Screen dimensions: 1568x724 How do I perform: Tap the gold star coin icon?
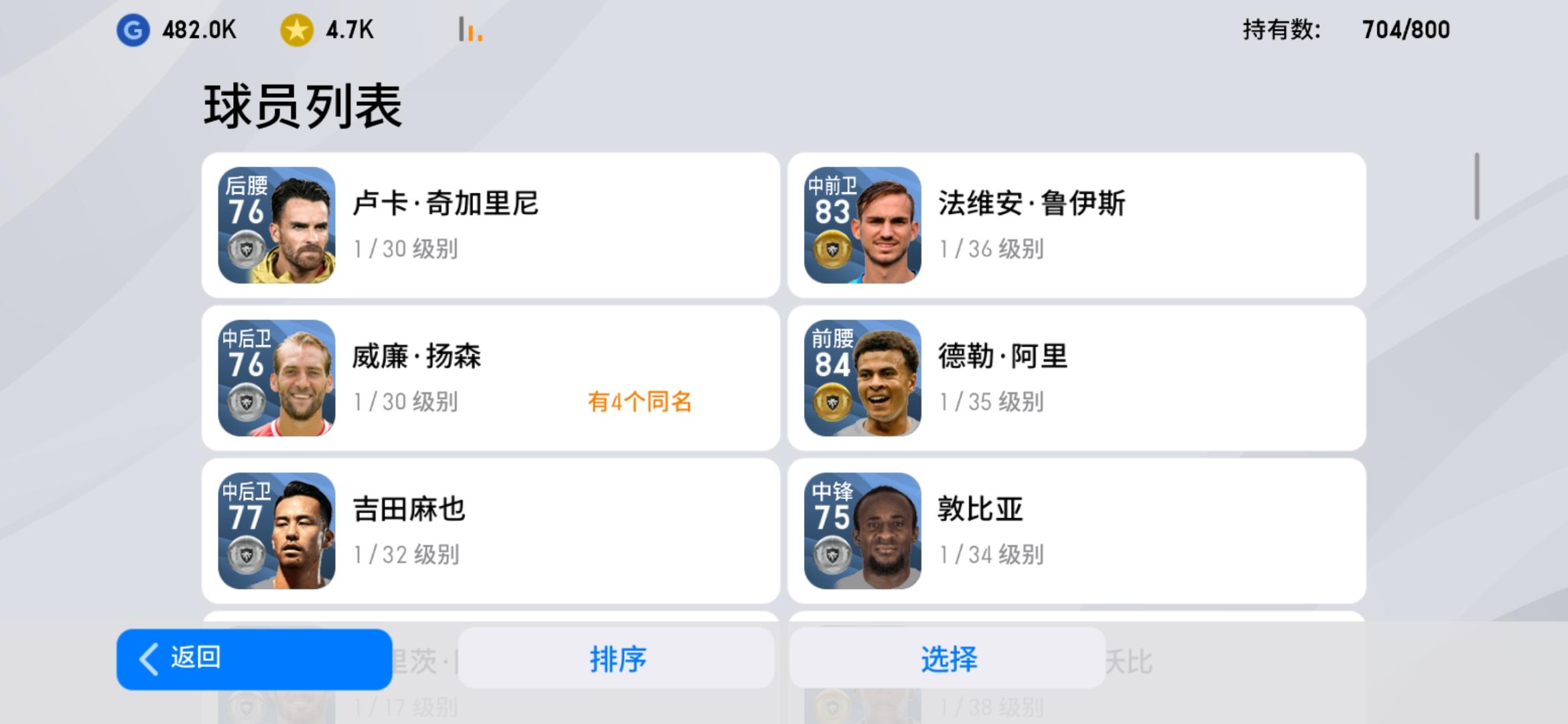(297, 30)
